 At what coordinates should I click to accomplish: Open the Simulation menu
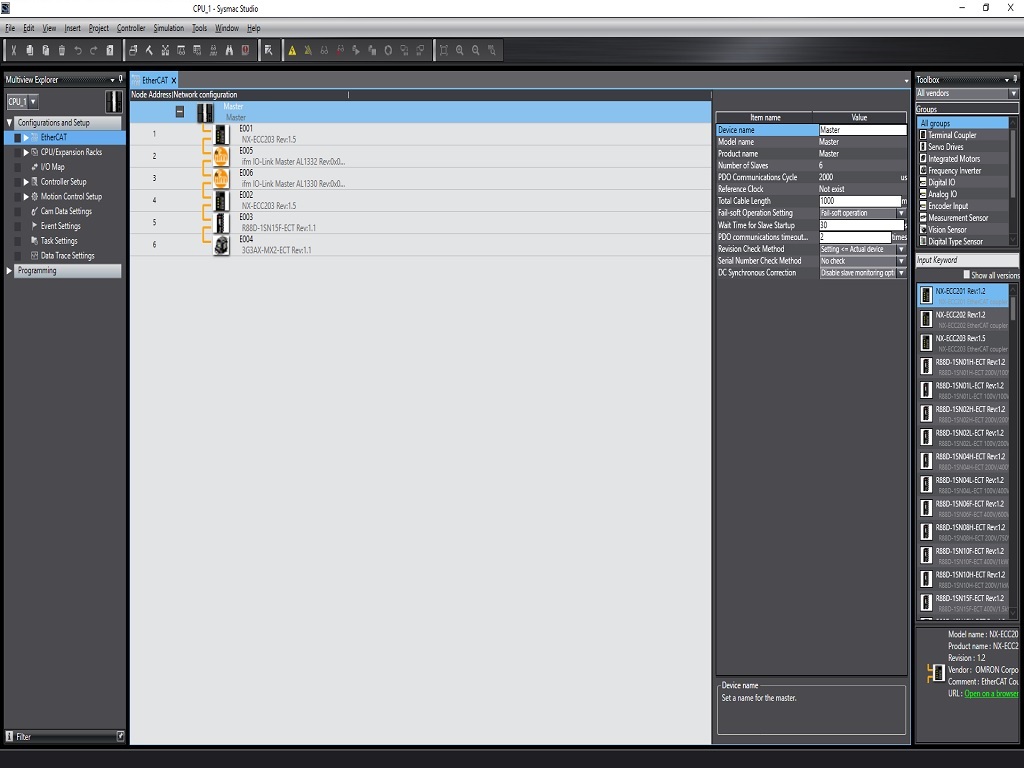coord(168,28)
